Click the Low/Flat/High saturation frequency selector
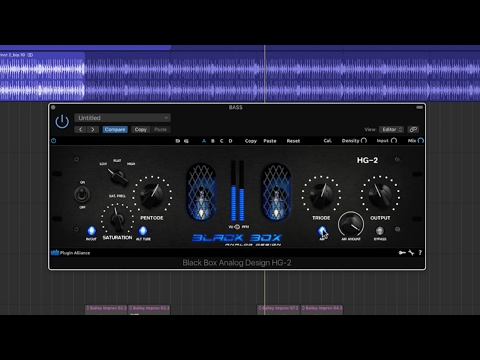The image size is (480, 360). (117, 177)
